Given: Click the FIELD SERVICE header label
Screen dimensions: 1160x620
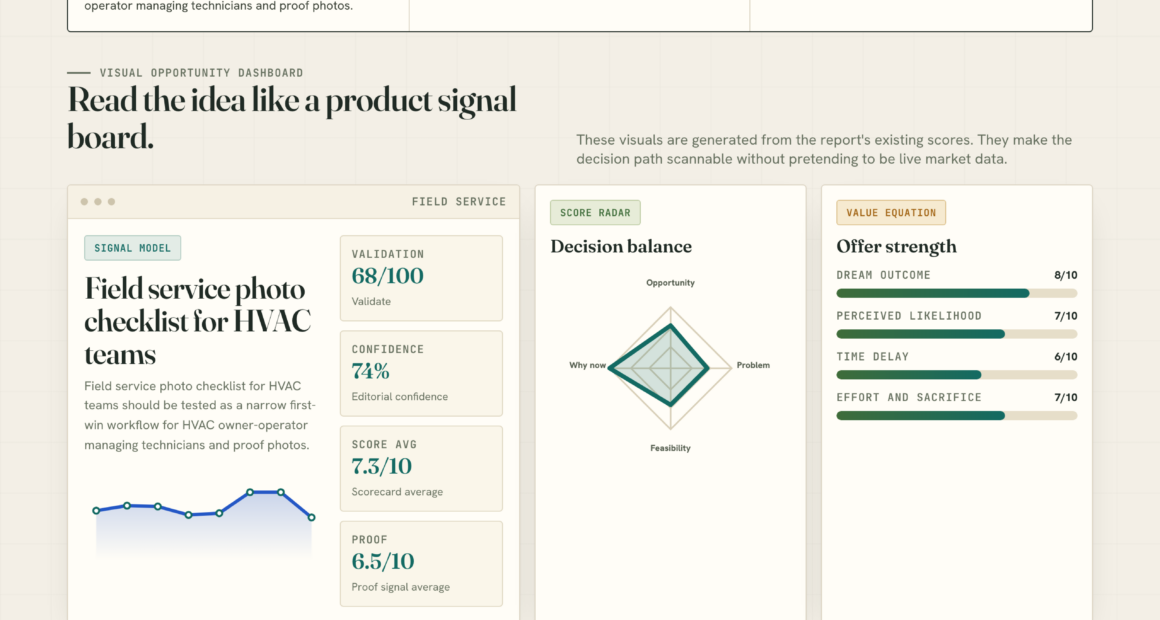Looking at the screenshot, I should 459,201.
